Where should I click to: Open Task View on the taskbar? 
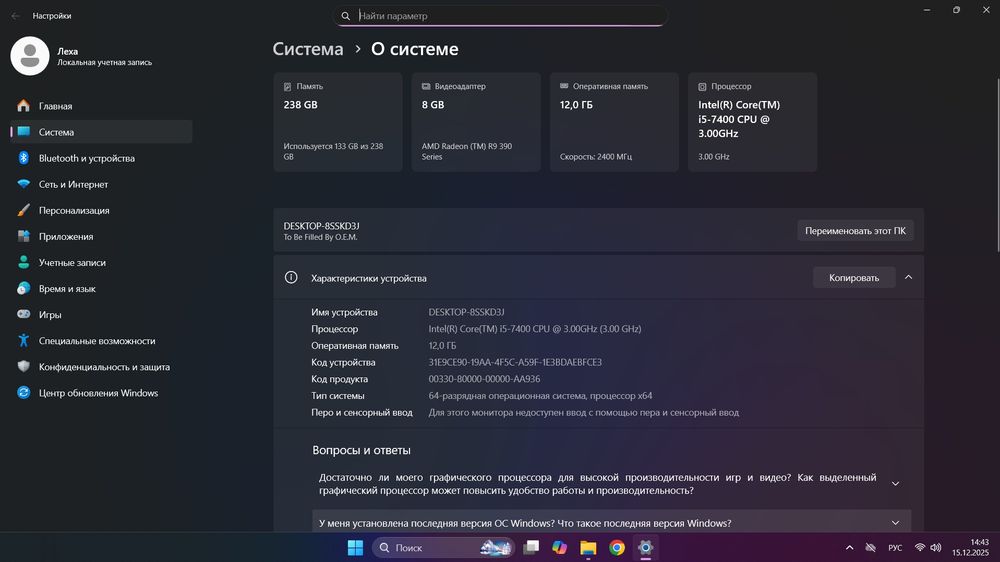pos(531,548)
